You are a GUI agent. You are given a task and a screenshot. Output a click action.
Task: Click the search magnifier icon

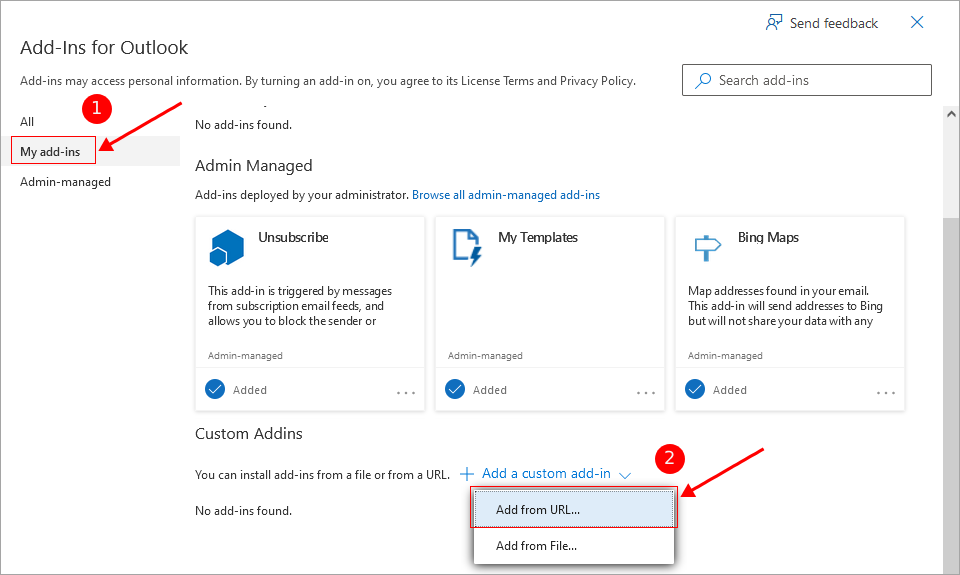click(x=704, y=80)
